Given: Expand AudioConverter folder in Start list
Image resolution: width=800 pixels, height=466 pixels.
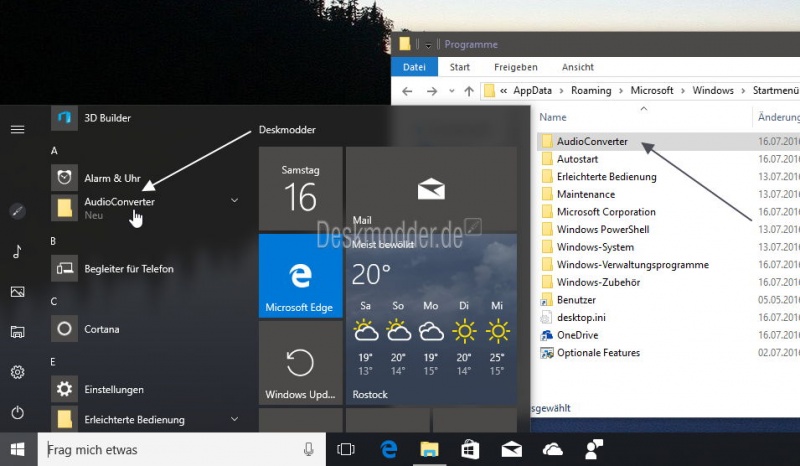Looking at the screenshot, I should [x=235, y=200].
